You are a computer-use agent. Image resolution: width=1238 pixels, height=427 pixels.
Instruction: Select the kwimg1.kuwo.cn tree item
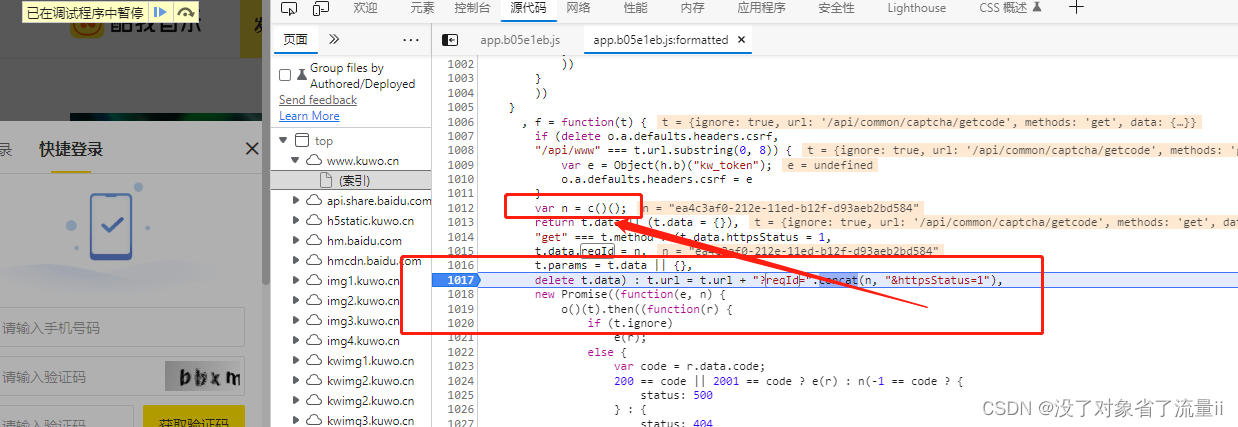click(x=370, y=361)
